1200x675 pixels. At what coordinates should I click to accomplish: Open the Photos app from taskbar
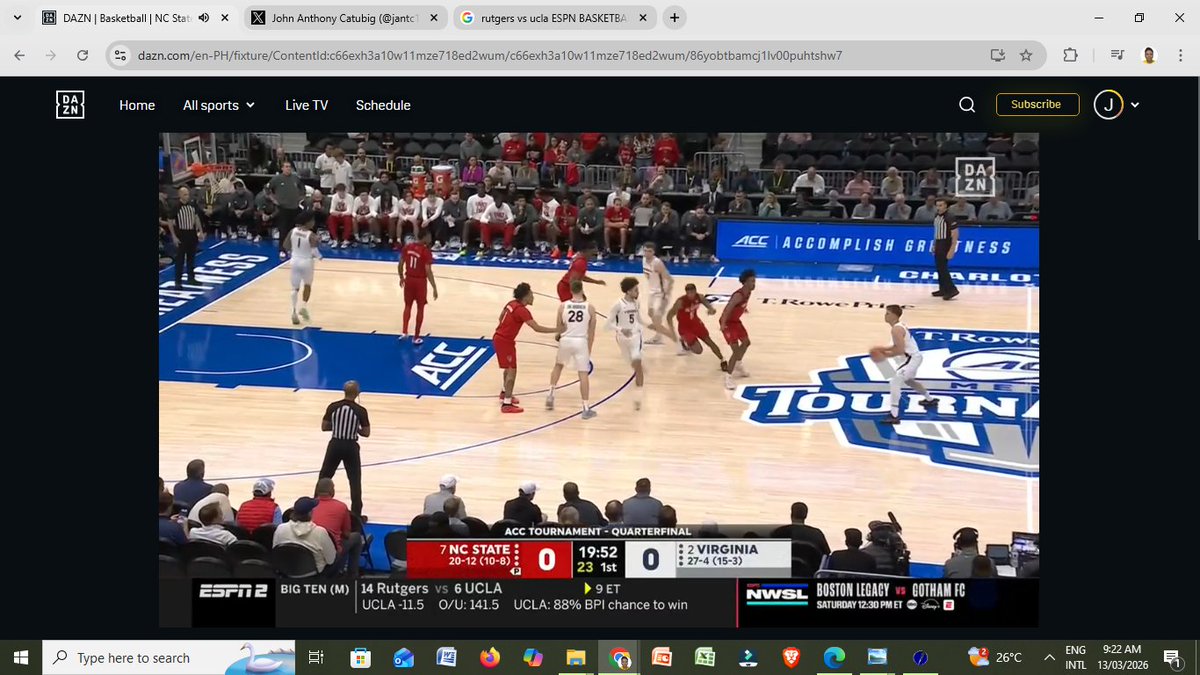877,657
